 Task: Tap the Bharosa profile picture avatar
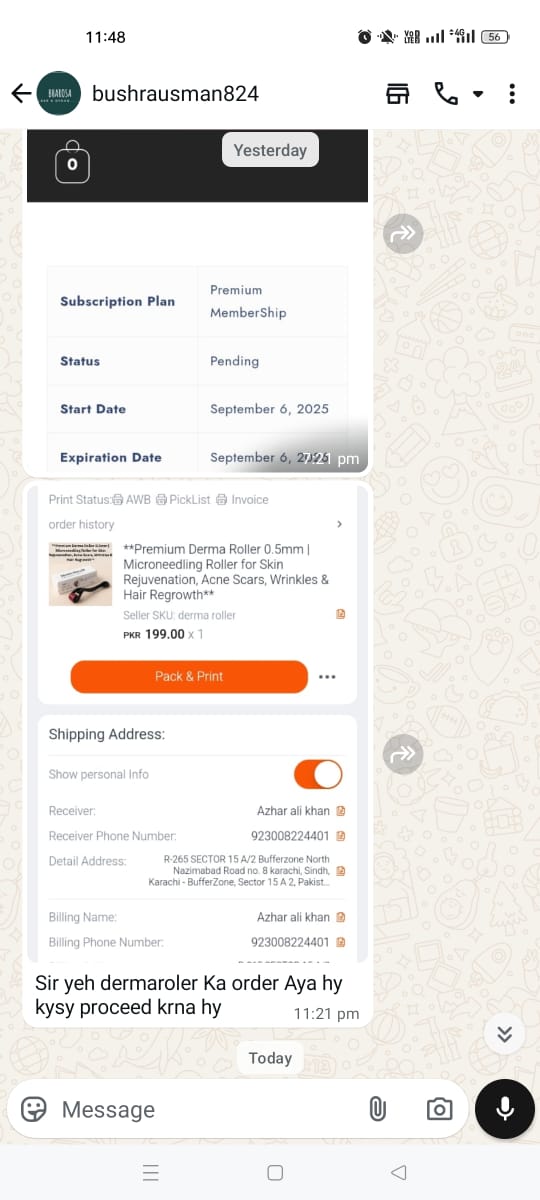59,94
